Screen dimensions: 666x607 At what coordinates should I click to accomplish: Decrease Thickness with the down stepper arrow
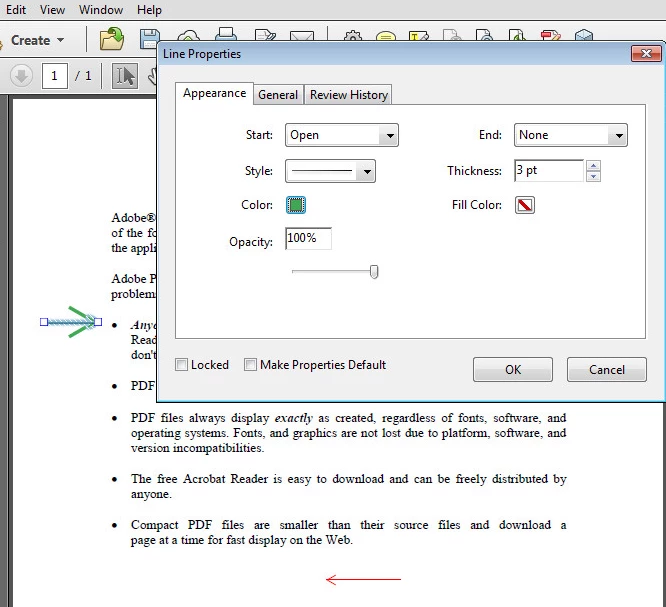coord(593,176)
